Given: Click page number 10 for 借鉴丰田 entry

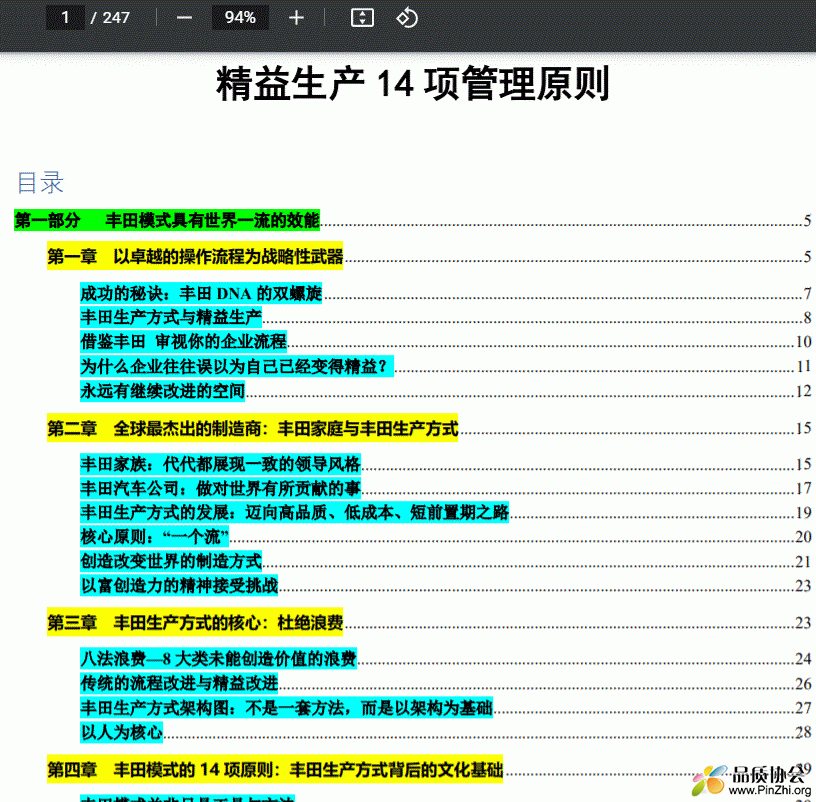Looking at the screenshot, I should coord(804,341).
